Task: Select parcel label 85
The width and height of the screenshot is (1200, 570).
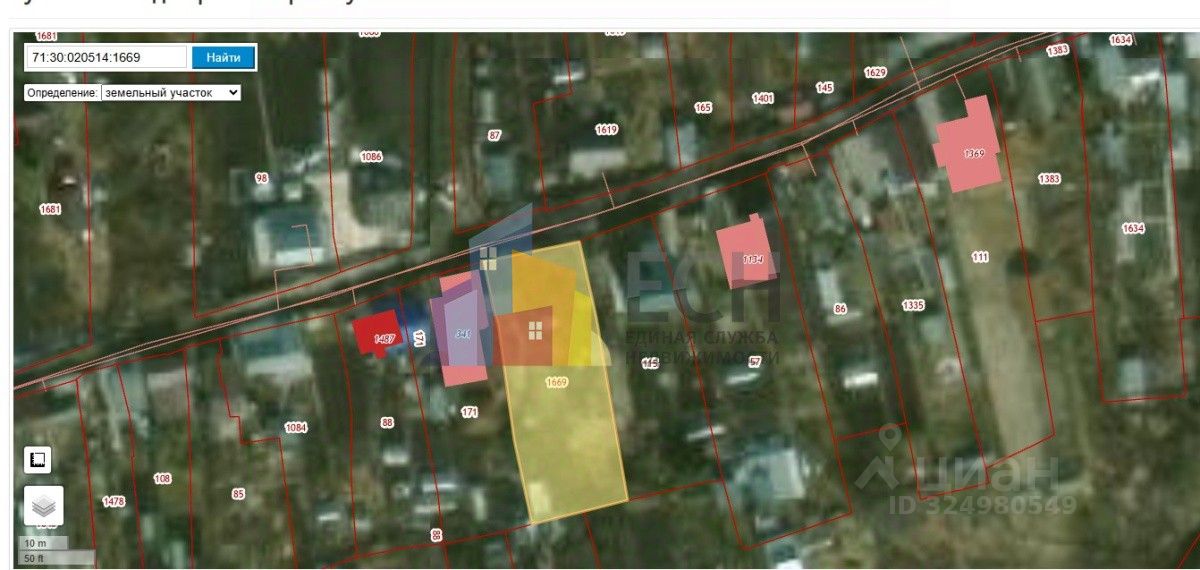Action: coord(238,493)
